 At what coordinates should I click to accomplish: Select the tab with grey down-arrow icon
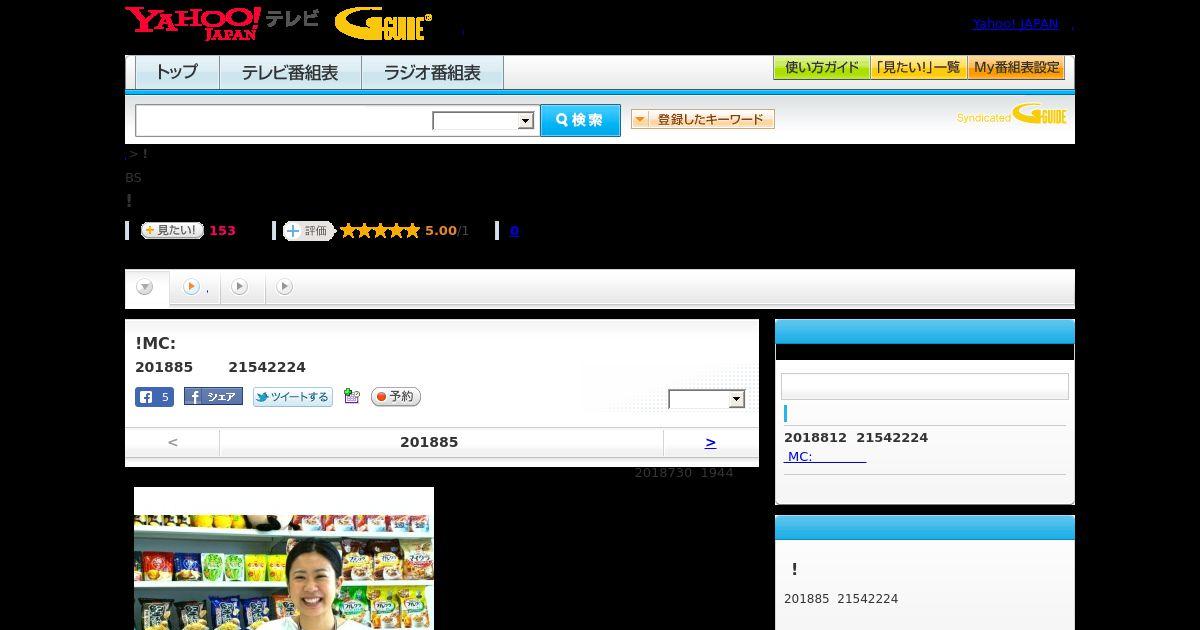(x=145, y=287)
